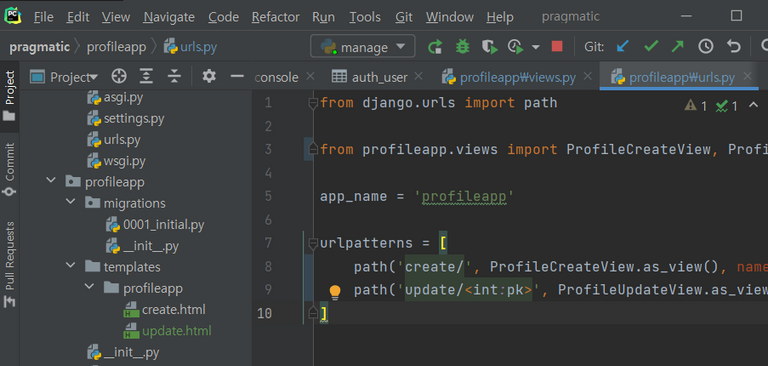Open the manage run configuration dropdown
Viewport: 768px width, 366px height.
[x=363, y=47]
